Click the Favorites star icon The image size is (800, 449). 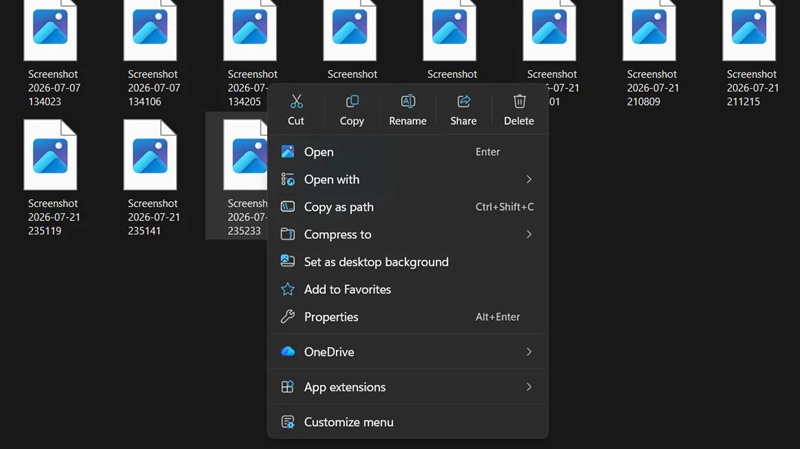click(x=288, y=289)
